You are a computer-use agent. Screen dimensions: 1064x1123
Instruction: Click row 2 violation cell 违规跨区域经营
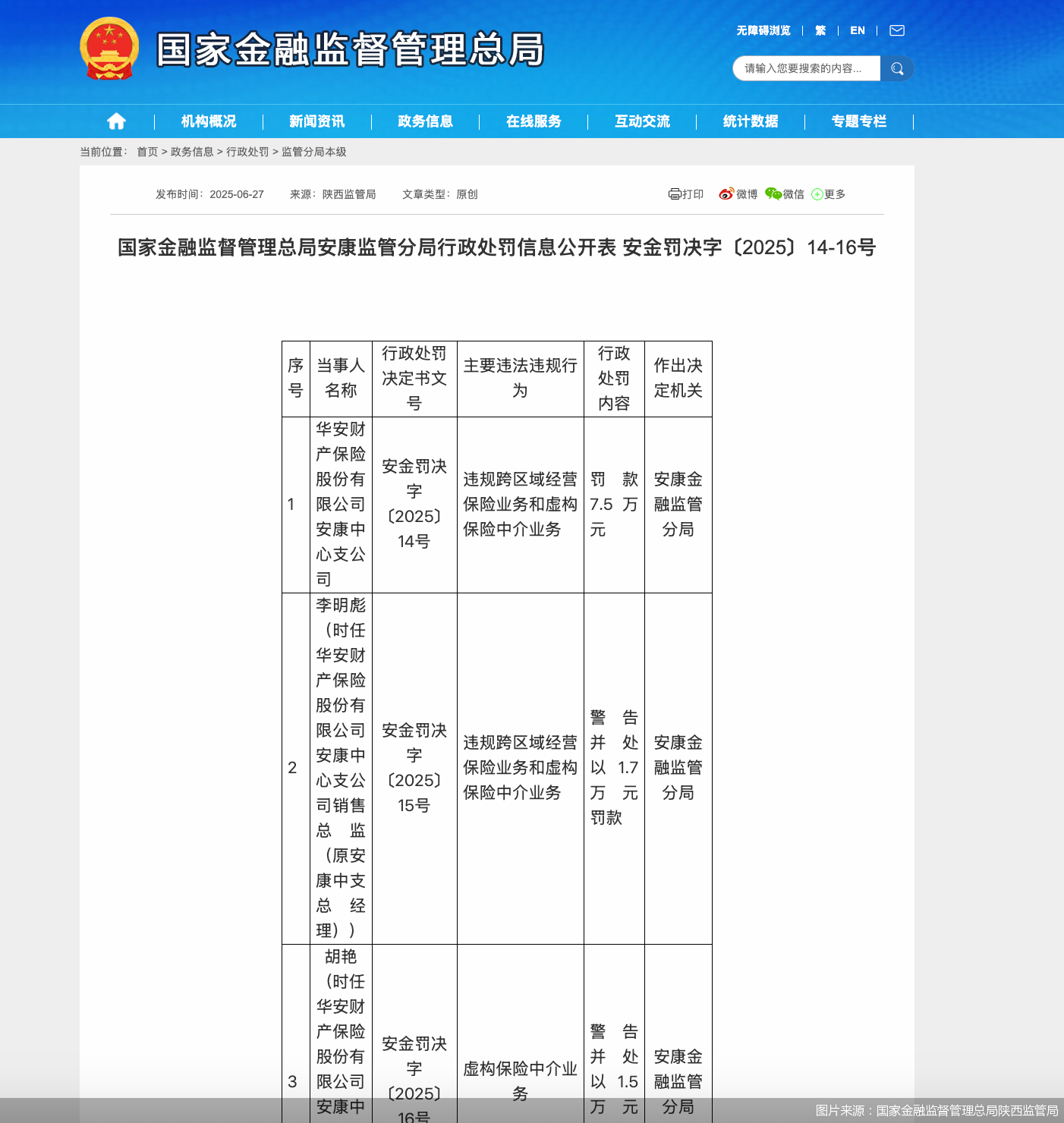coord(520,768)
